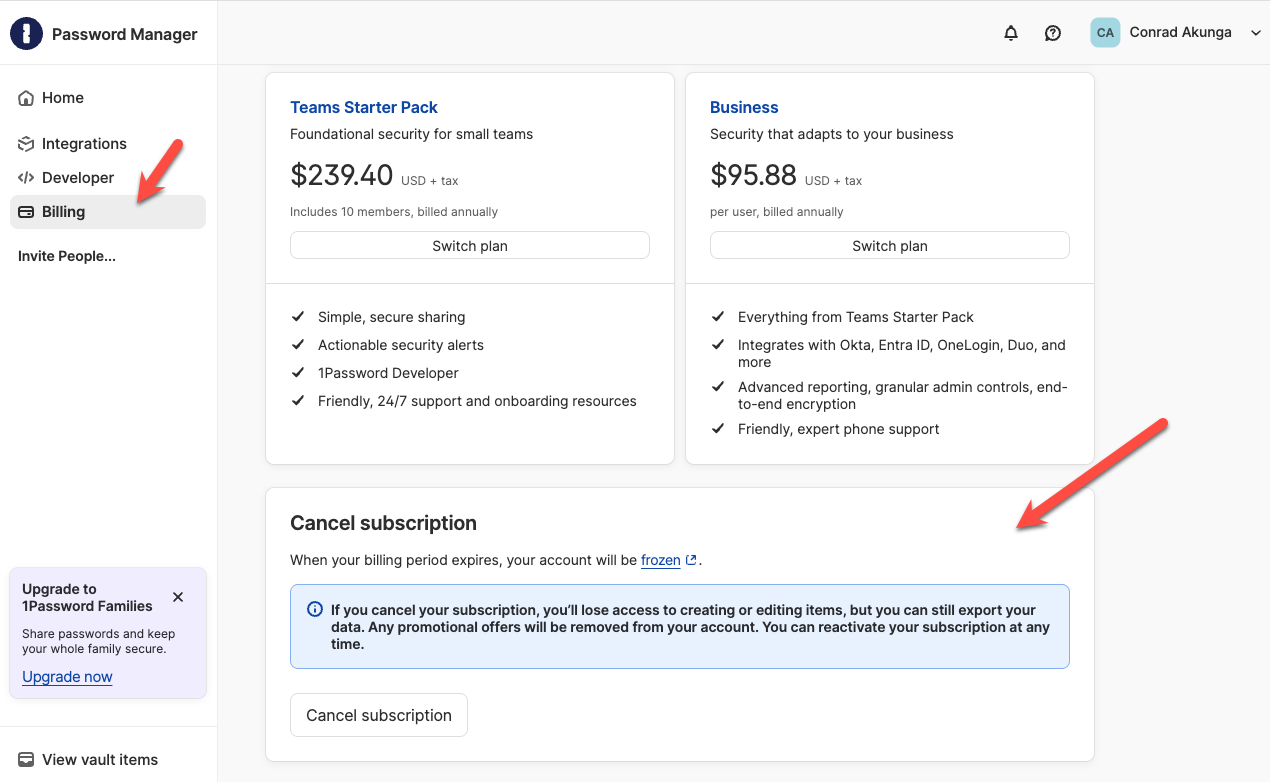
Task: Click the Upgrade now link
Action: (67, 677)
